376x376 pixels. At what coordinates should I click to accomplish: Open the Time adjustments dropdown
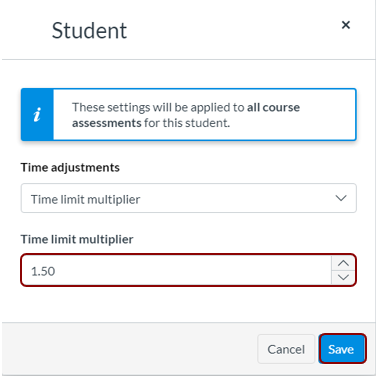click(188, 198)
